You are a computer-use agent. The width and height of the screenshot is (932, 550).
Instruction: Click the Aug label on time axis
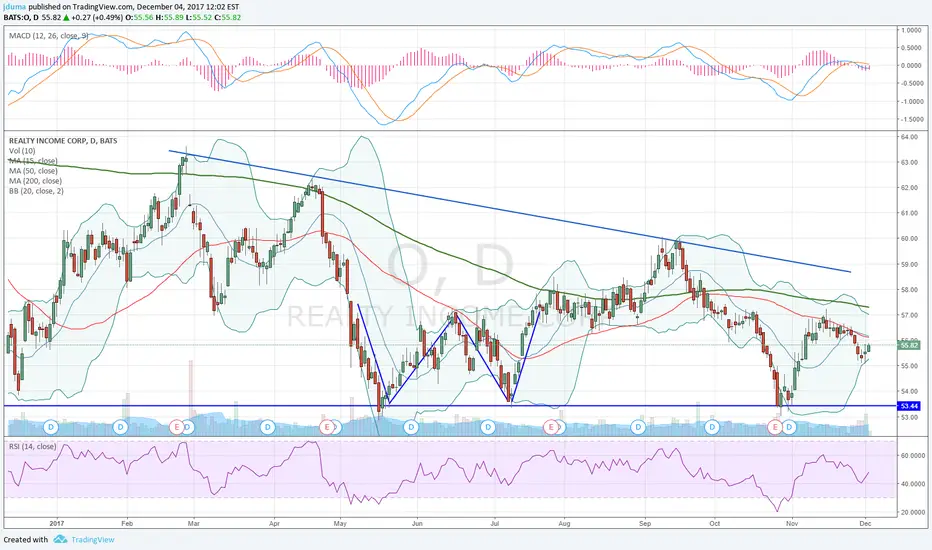click(x=564, y=524)
